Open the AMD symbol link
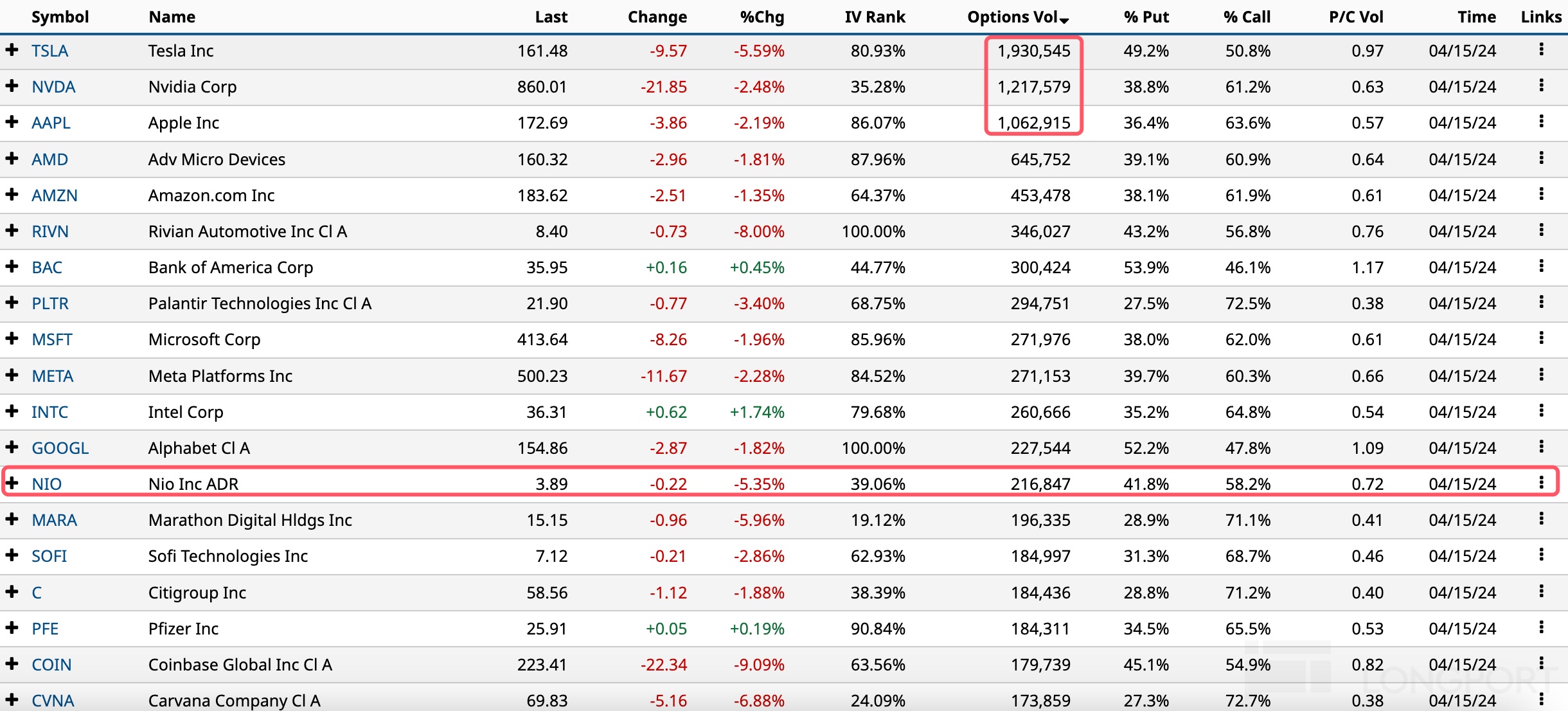Viewport: 1568px width, 711px height. [49, 159]
